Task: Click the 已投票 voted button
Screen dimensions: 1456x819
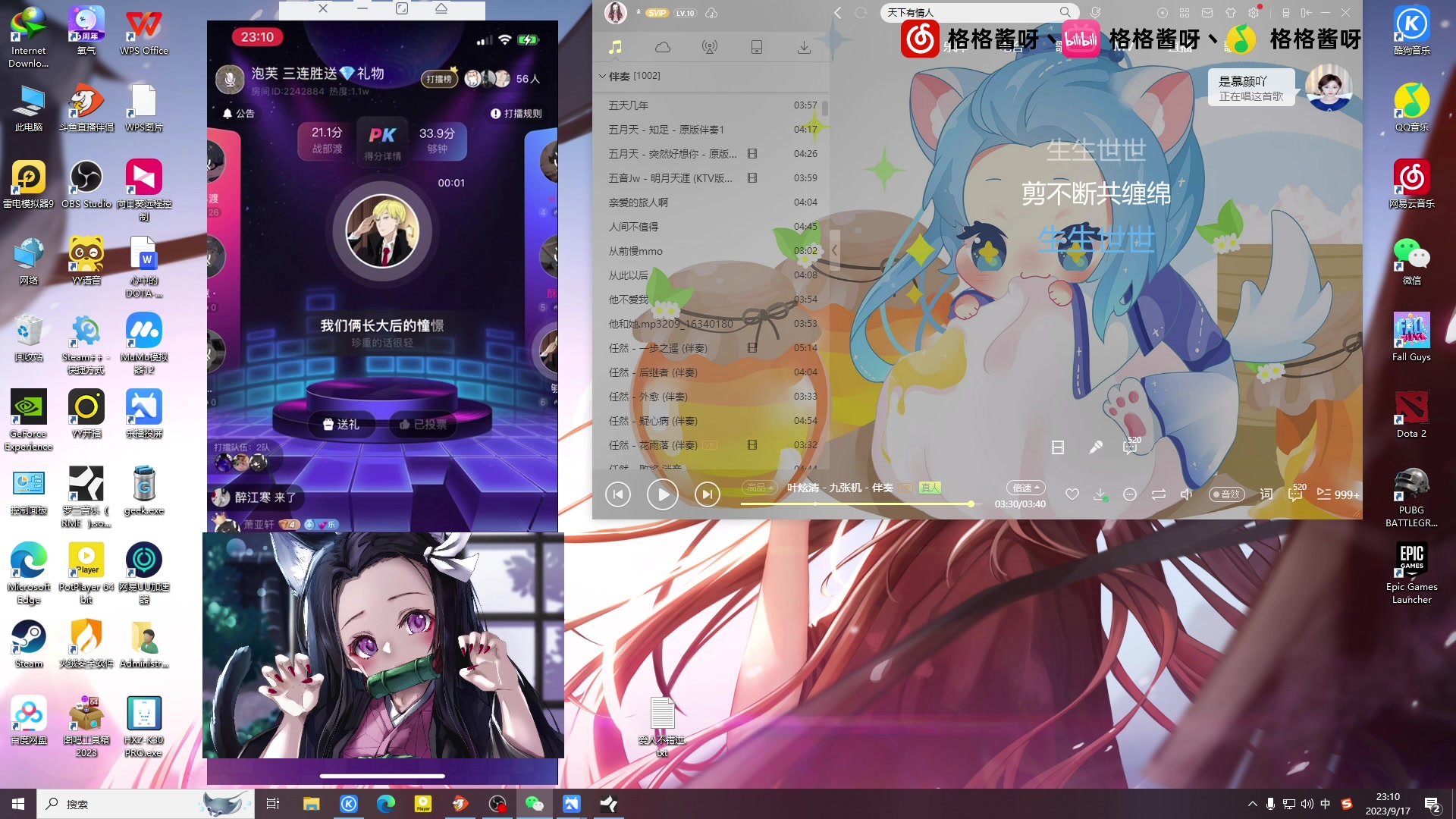Action: coord(423,425)
